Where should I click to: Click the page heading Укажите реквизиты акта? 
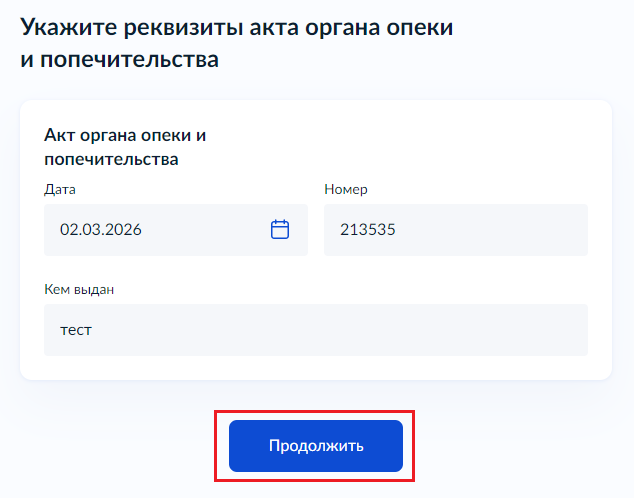[237, 28]
